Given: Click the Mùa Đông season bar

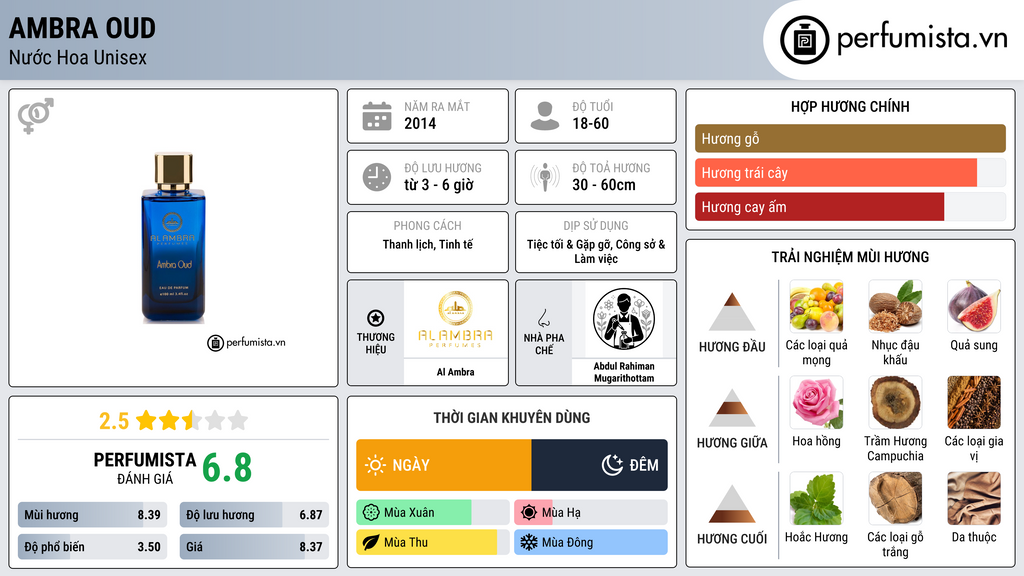Looking at the screenshot, I should (590, 542).
